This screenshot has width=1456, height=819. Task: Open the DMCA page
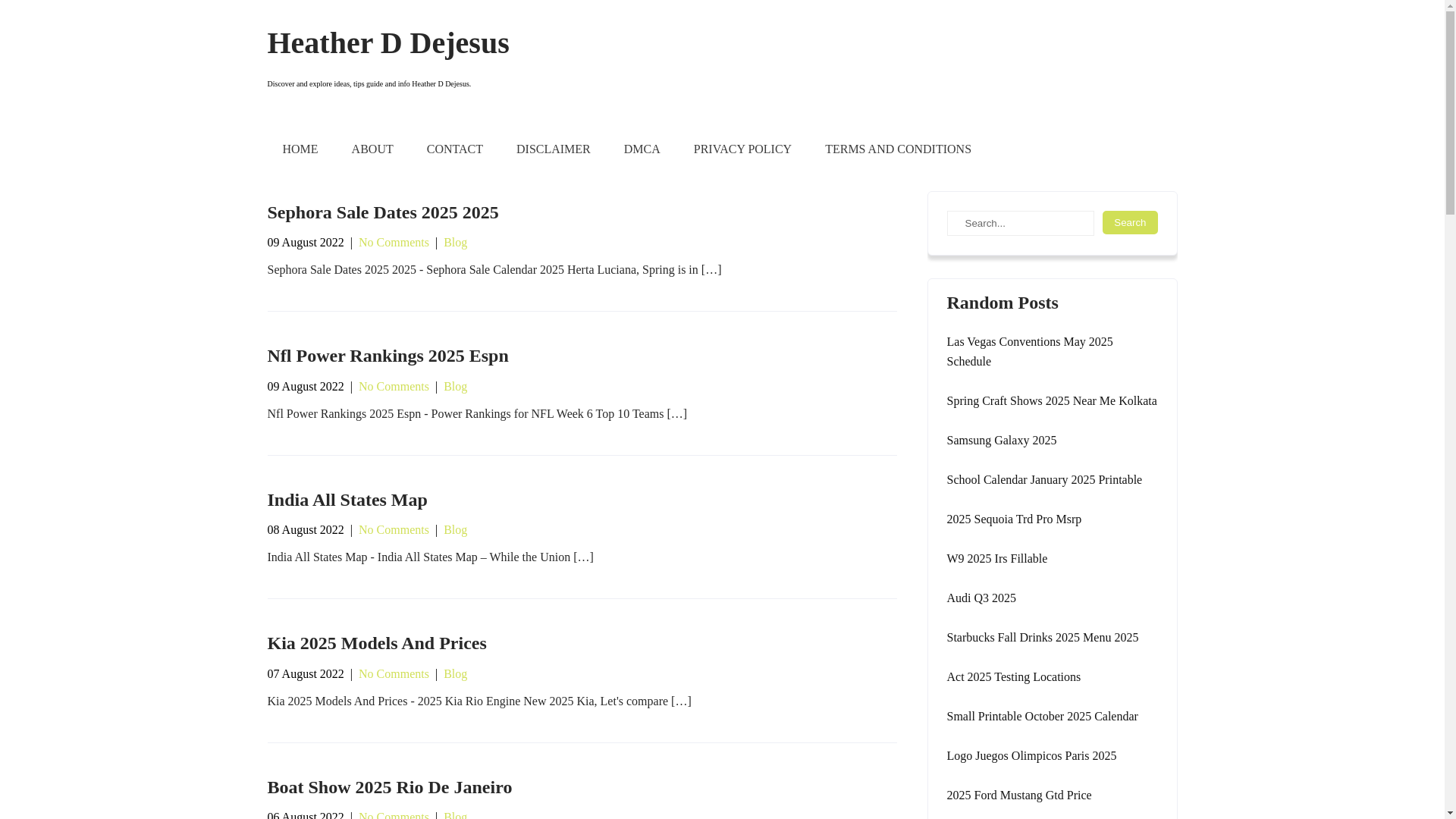pyautogui.click(x=642, y=149)
